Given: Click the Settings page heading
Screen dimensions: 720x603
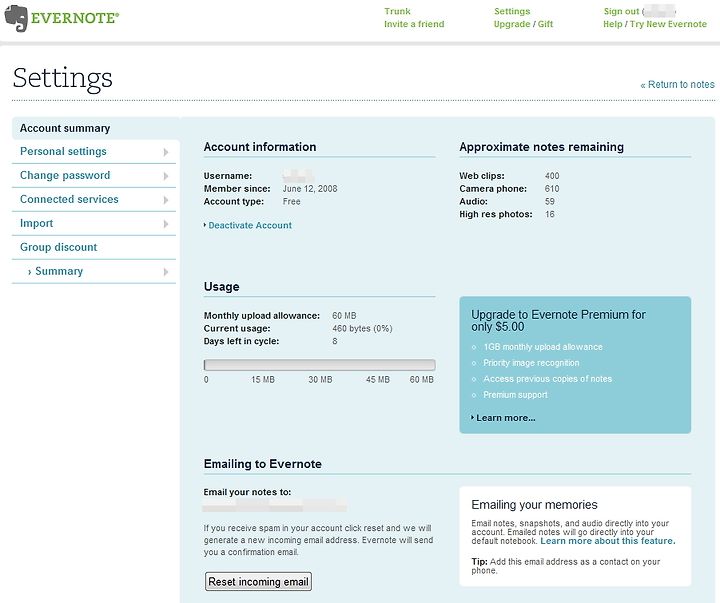Looking at the screenshot, I should point(62,78).
